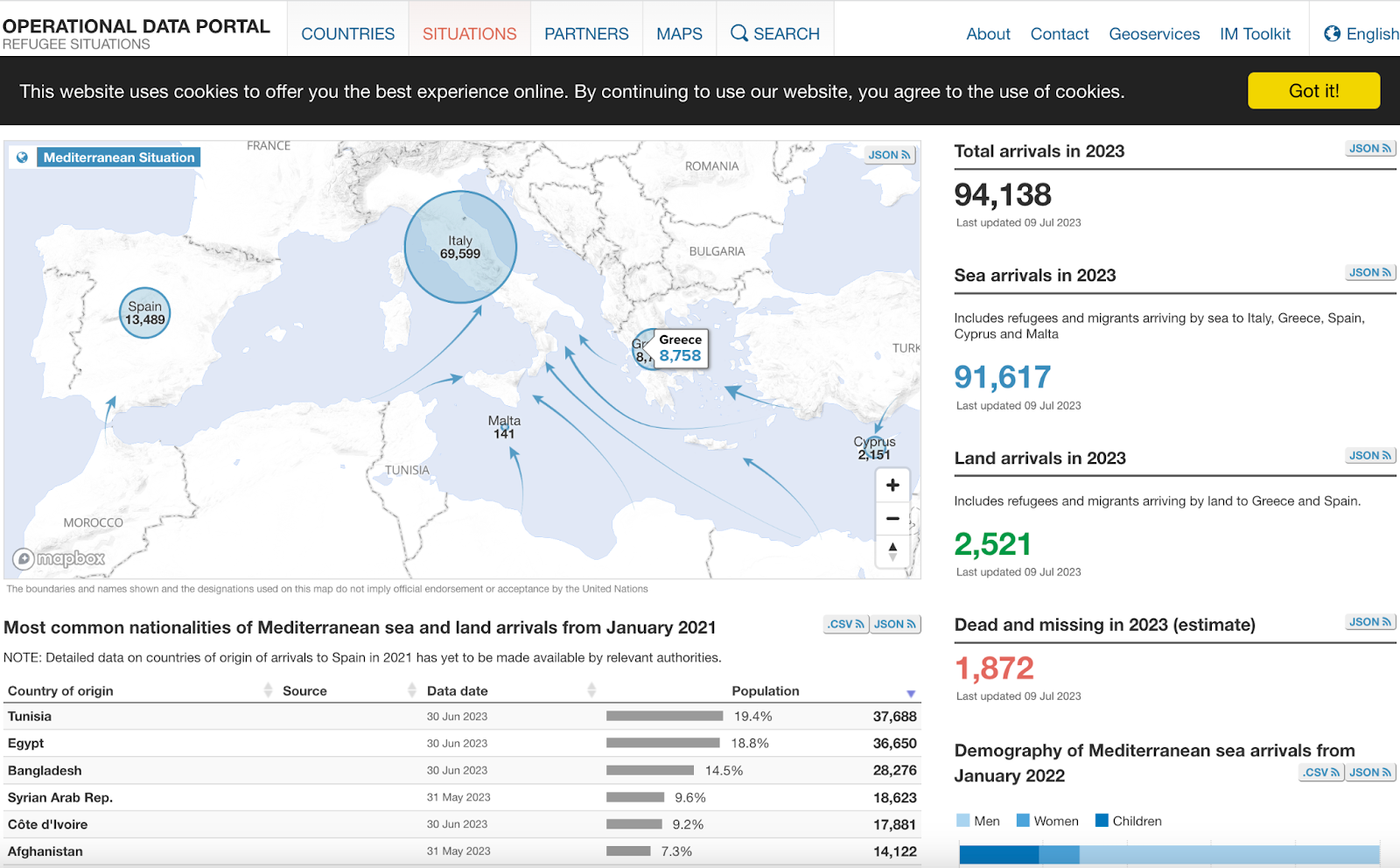Click the Bangladesh country name
The image size is (1400, 868).
pyautogui.click(x=45, y=771)
